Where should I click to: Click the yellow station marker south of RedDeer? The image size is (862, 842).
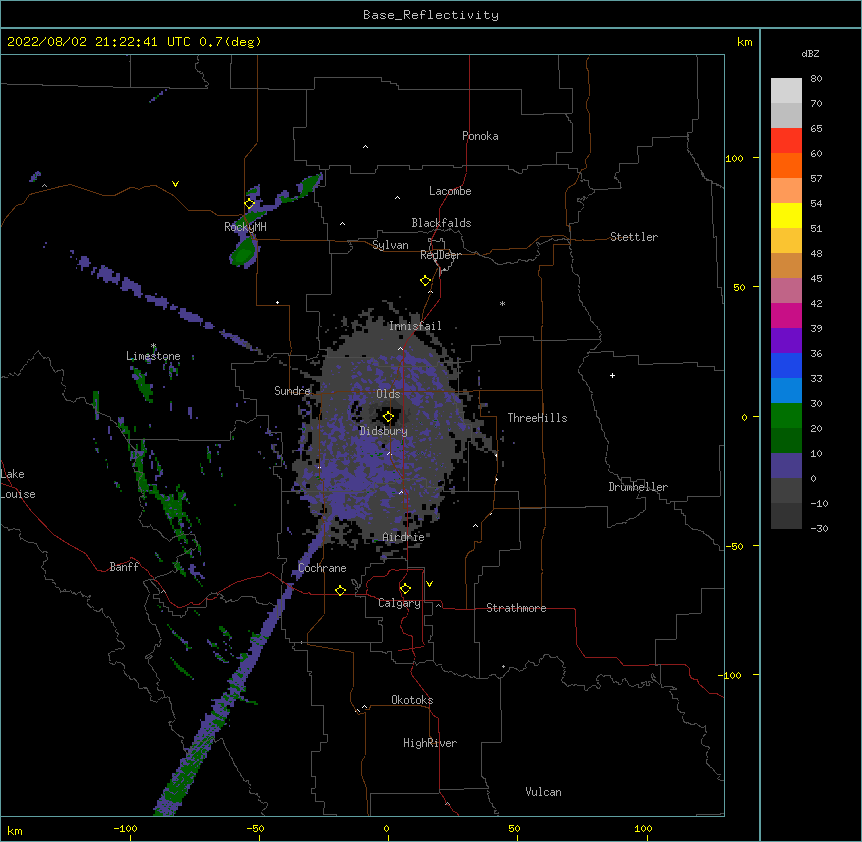tap(426, 281)
